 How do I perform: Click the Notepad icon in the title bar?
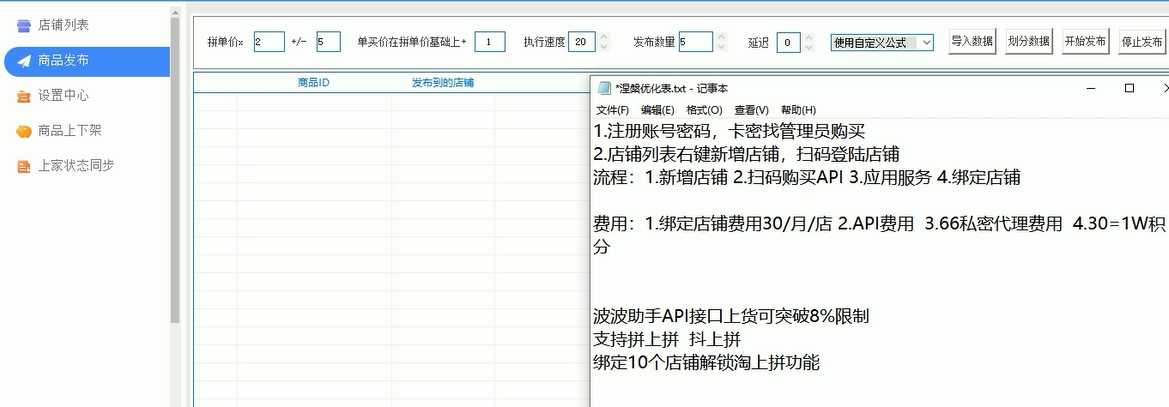(x=604, y=89)
